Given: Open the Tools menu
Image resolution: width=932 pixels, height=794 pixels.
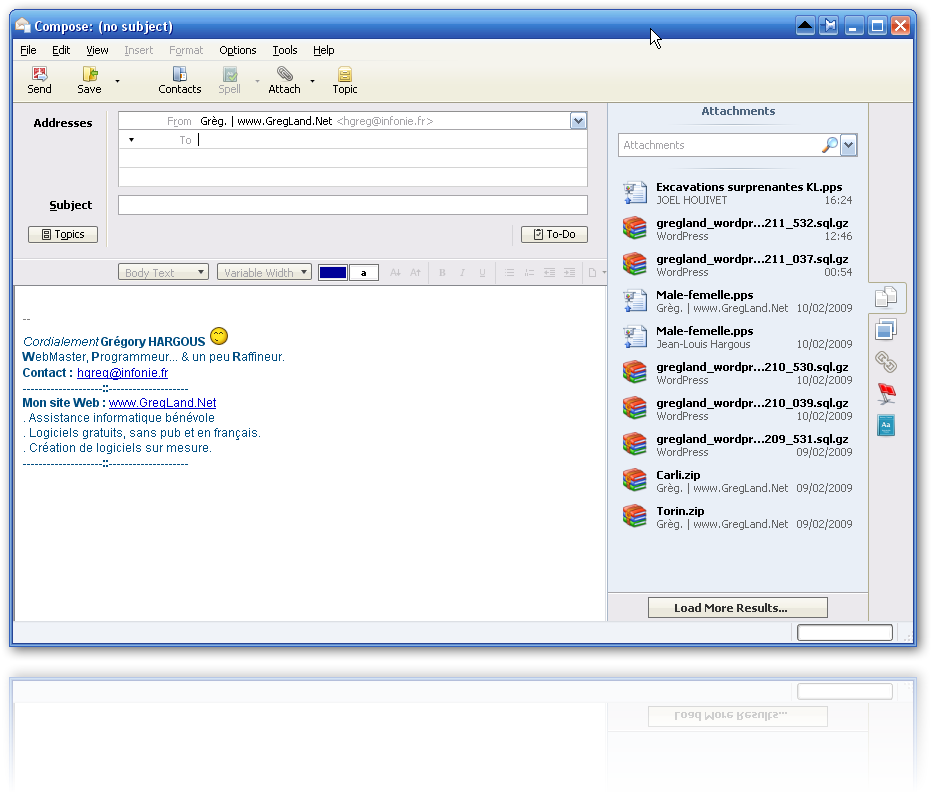Looking at the screenshot, I should coord(285,50).
